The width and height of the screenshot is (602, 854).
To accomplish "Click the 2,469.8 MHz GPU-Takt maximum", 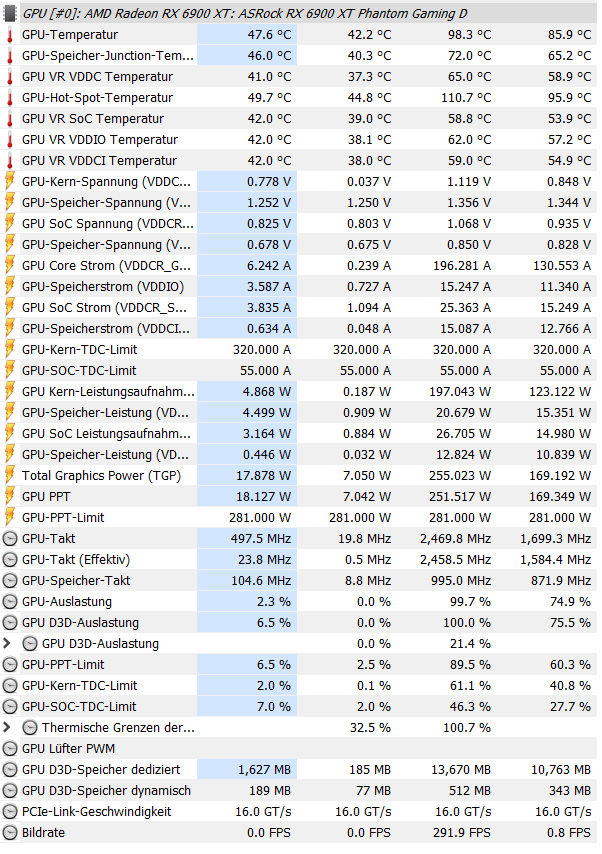I will [455, 539].
